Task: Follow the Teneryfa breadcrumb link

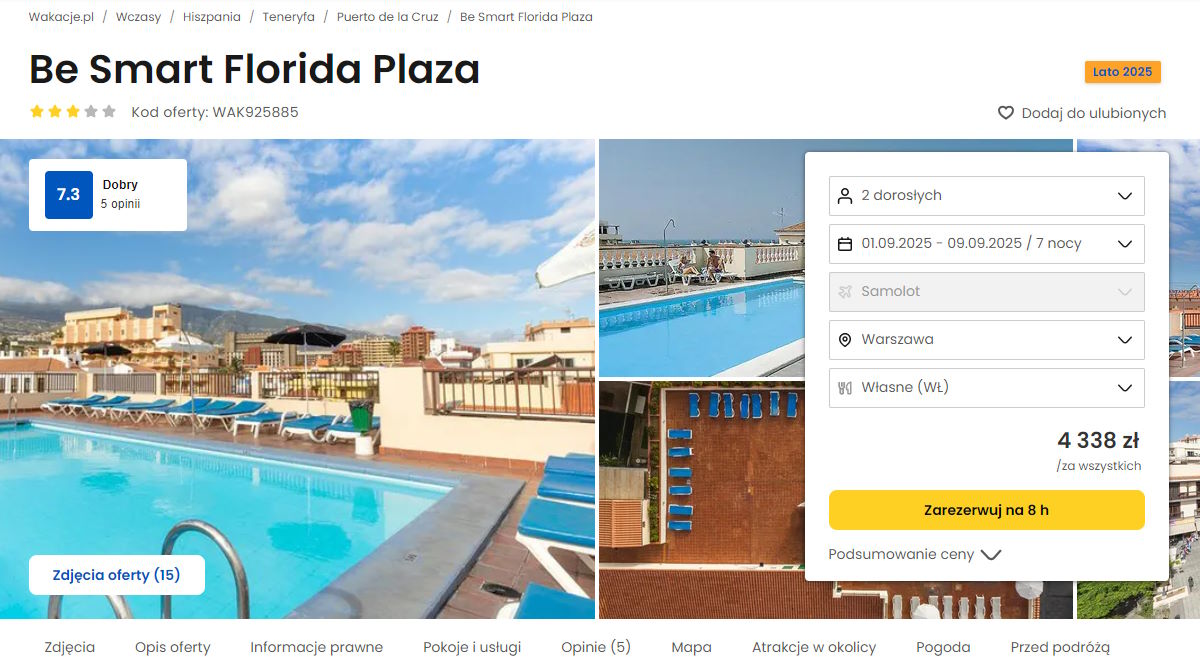Action: coord(289,17)
